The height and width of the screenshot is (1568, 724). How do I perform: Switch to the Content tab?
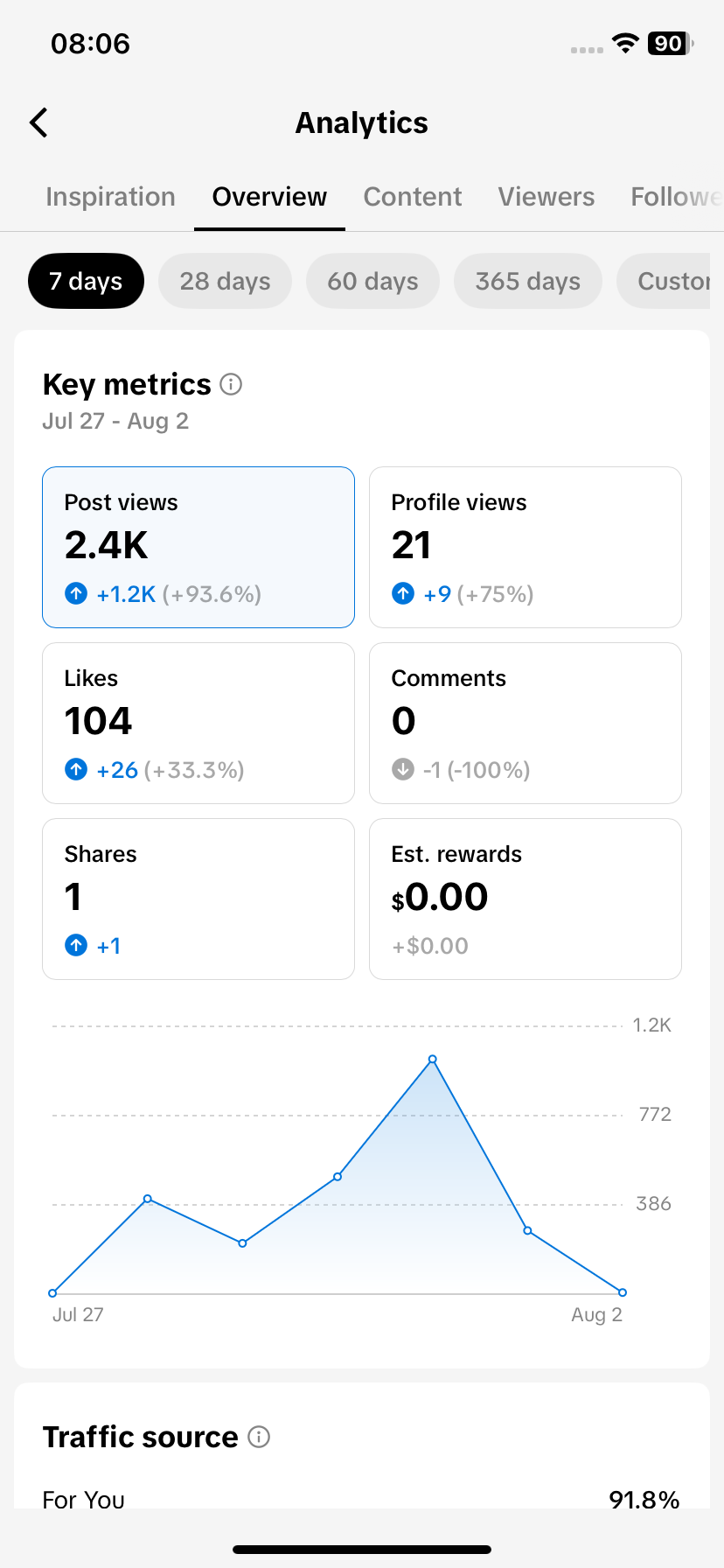click(x=413, y=197)
